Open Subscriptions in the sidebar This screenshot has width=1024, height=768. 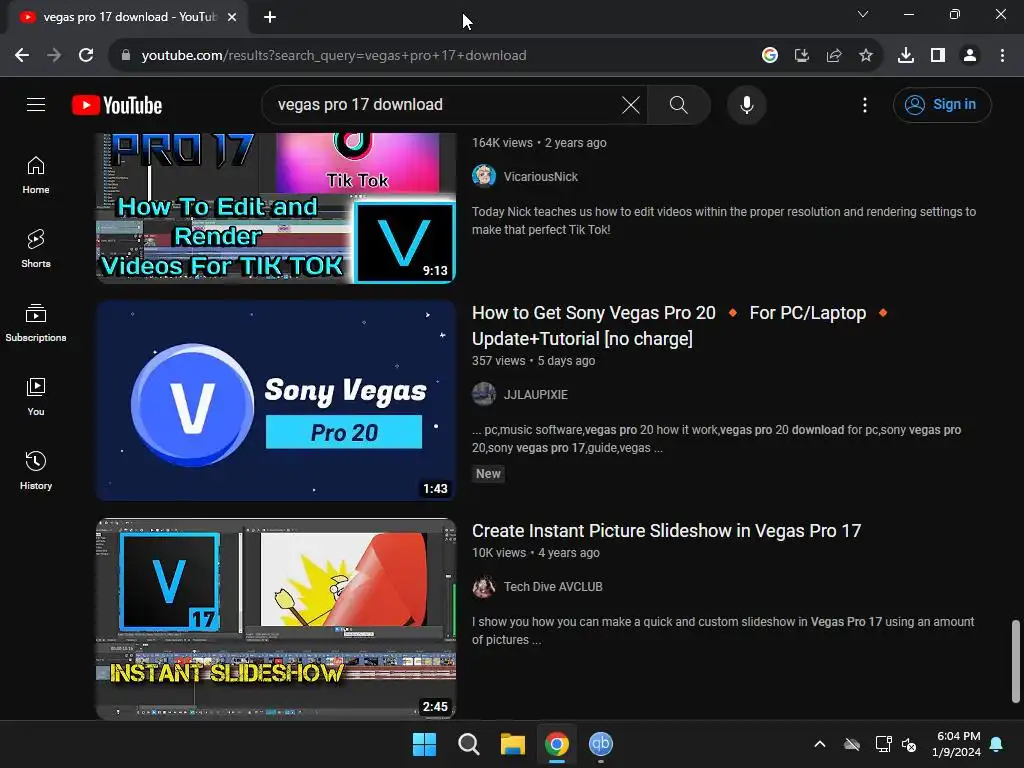pyautogui.click(x=36, y=323)
